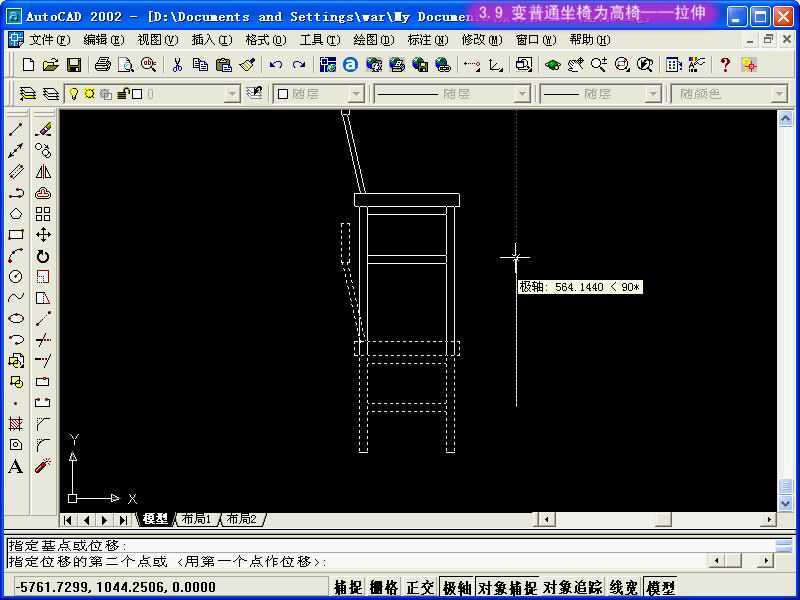Click the coordinate readout -5761.7299, 1044.2506

pos(116,587)
